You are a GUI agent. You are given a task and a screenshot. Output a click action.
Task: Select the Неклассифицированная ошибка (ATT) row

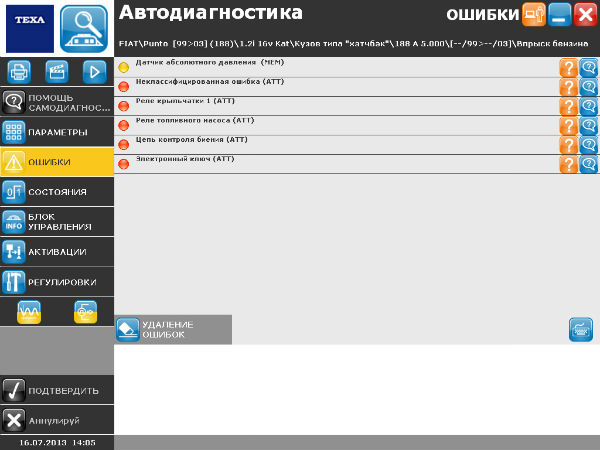pos(330,87)
